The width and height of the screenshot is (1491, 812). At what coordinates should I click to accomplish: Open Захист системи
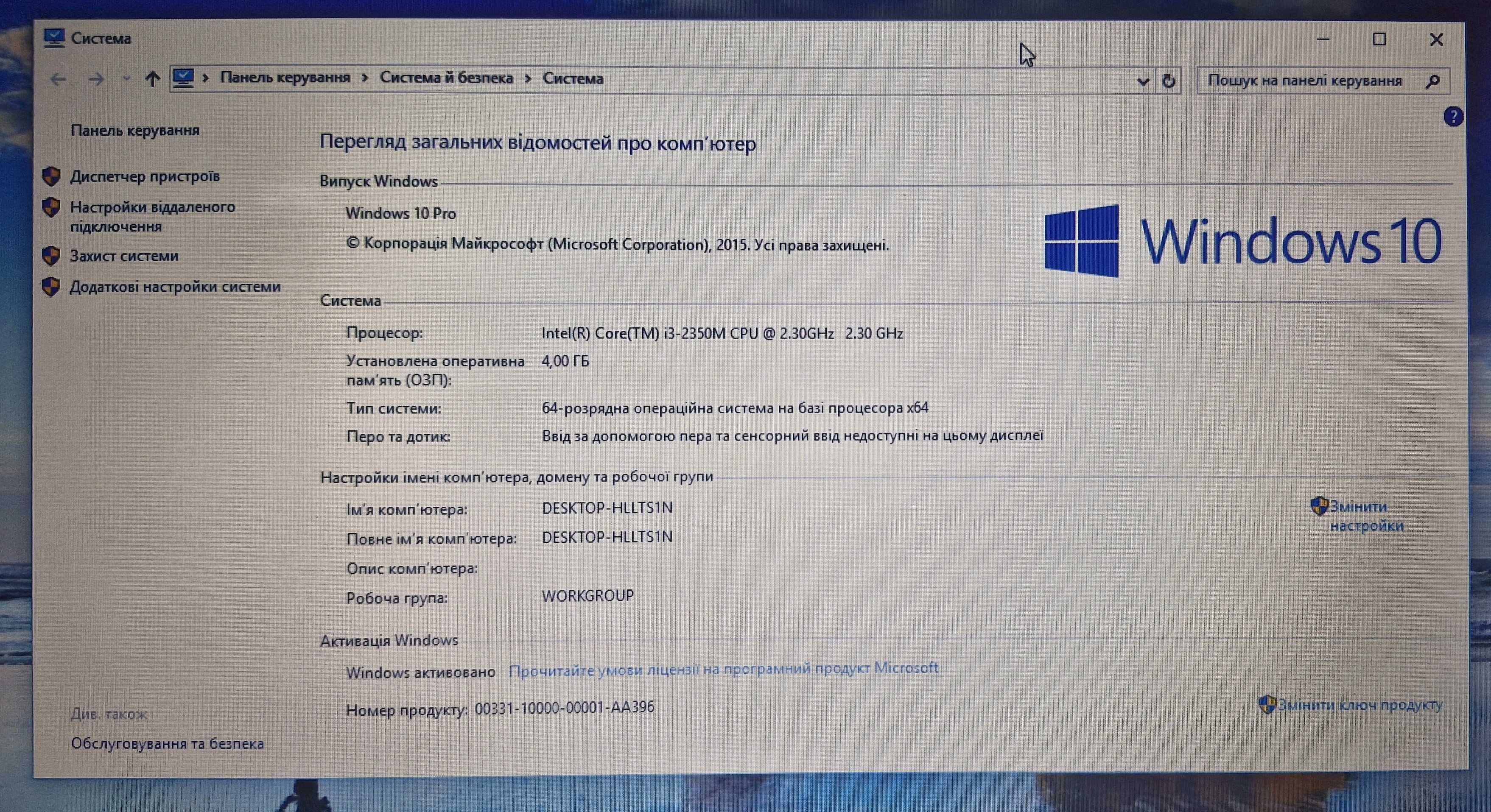click(124, 256)
